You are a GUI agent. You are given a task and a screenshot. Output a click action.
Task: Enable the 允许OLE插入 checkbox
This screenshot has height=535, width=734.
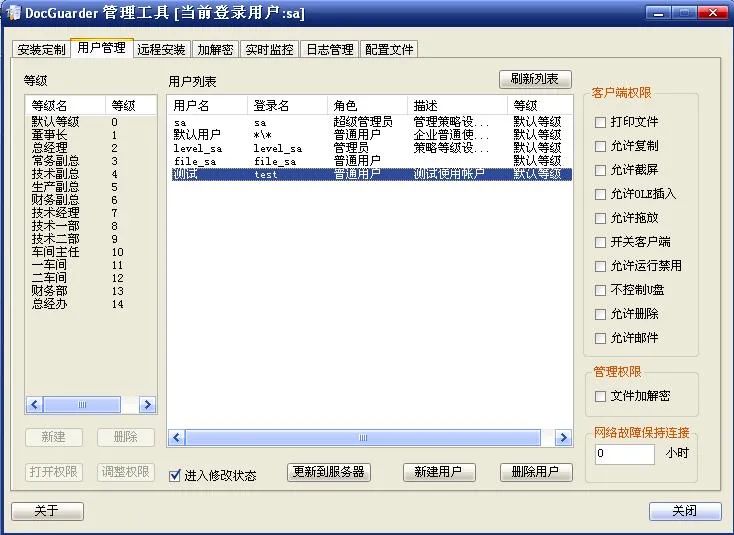tap(600, 194)
